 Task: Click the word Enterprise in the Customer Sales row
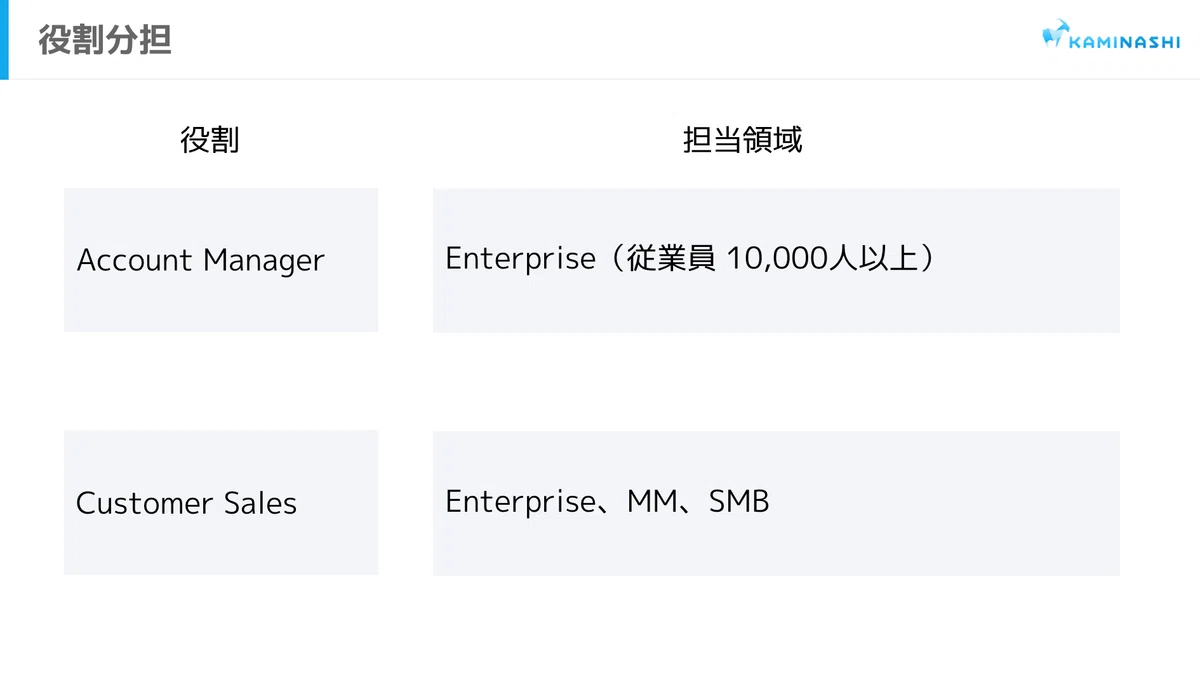tap(520, 501)
